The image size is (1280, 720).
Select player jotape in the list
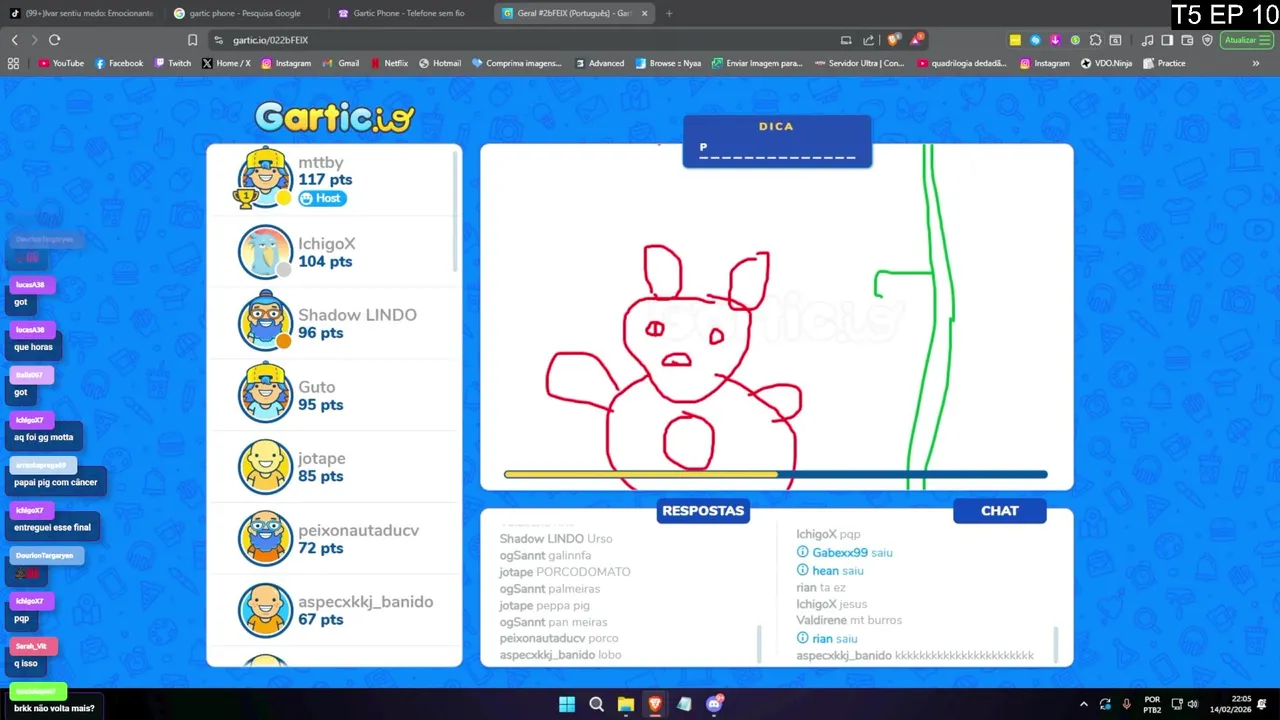point(334,467)
